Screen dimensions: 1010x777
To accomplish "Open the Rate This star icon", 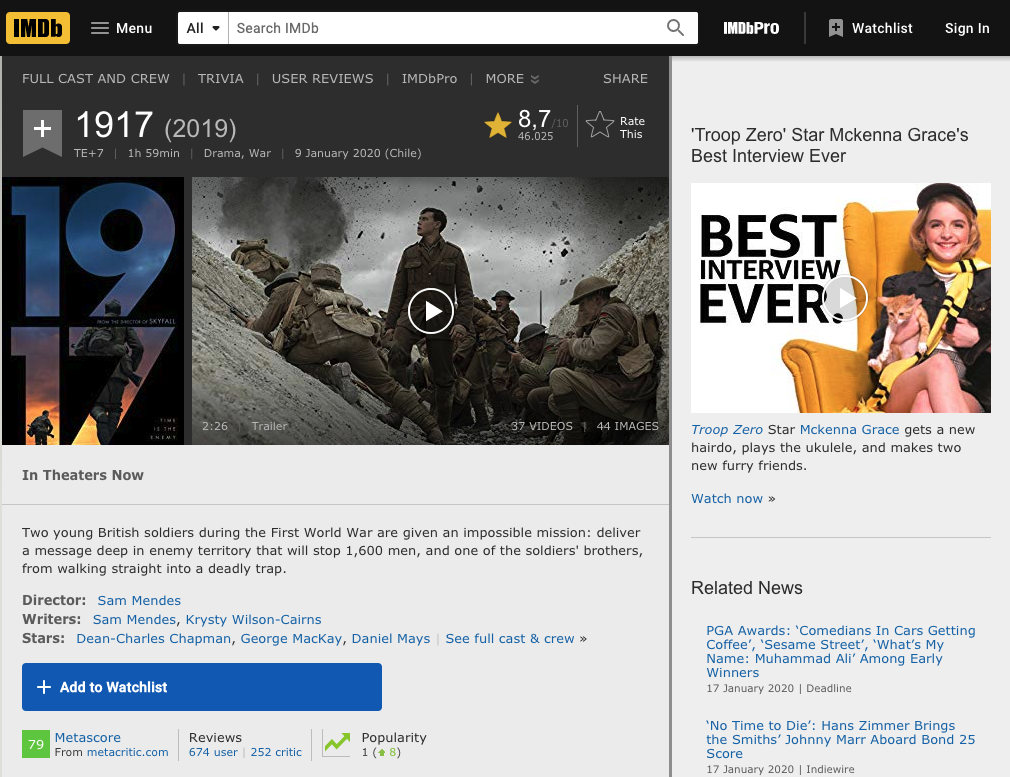I will (x=599, y=122).
